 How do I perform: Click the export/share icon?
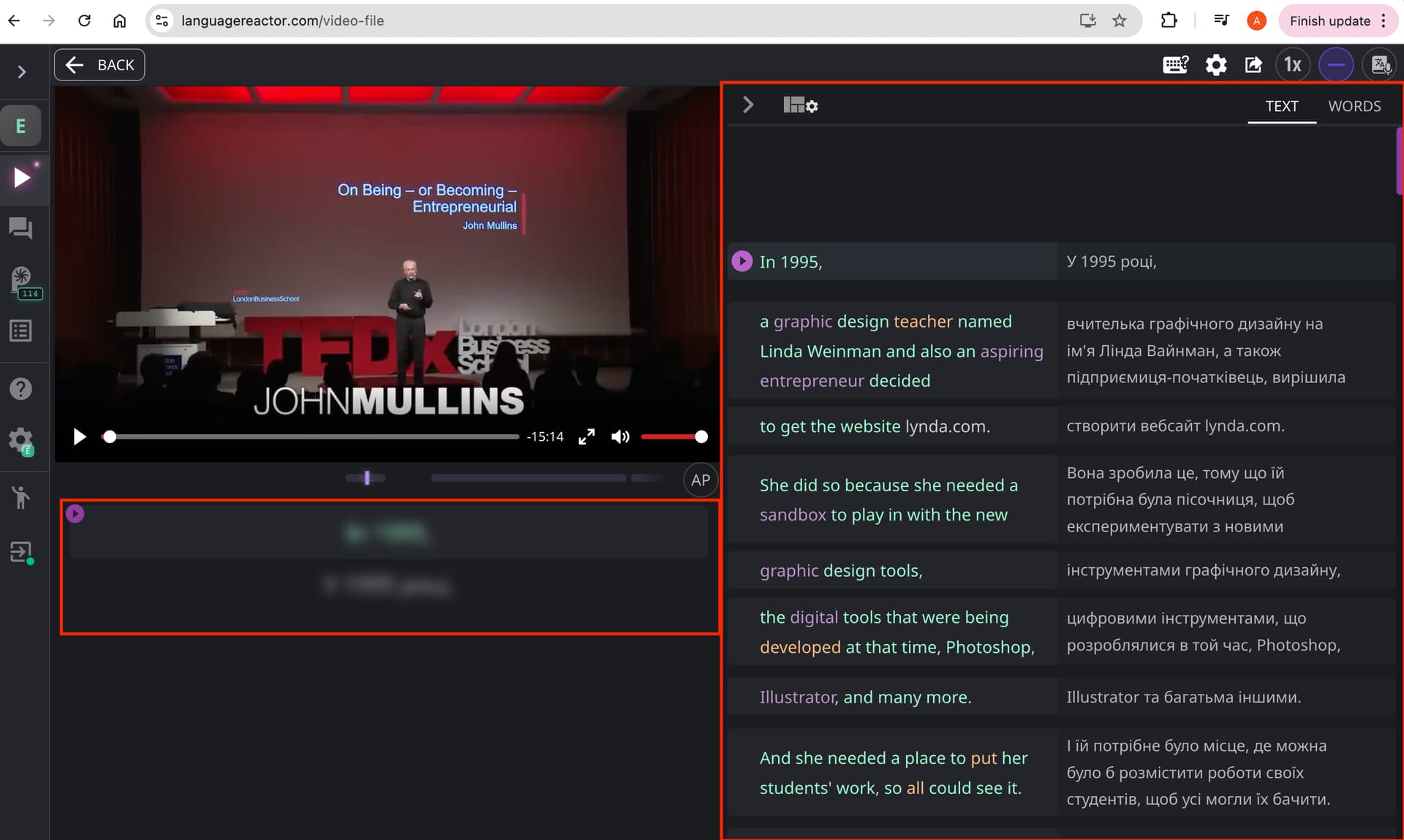pos(1253,65)
